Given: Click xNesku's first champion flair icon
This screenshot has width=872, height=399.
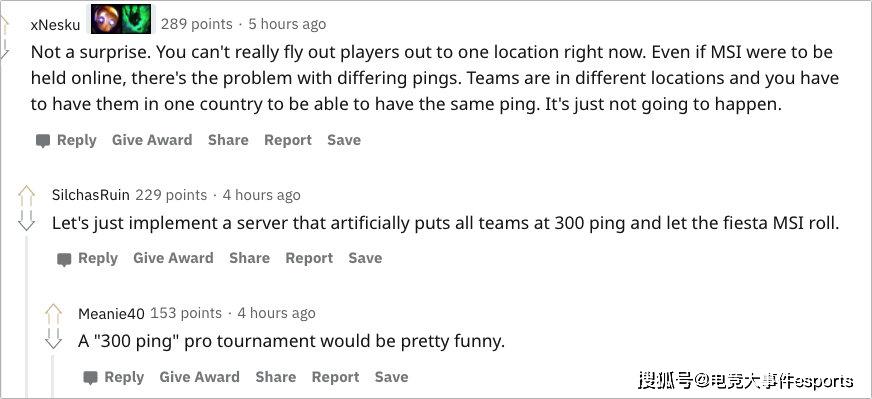Looking at the screenshot, I should coord(106,19).
